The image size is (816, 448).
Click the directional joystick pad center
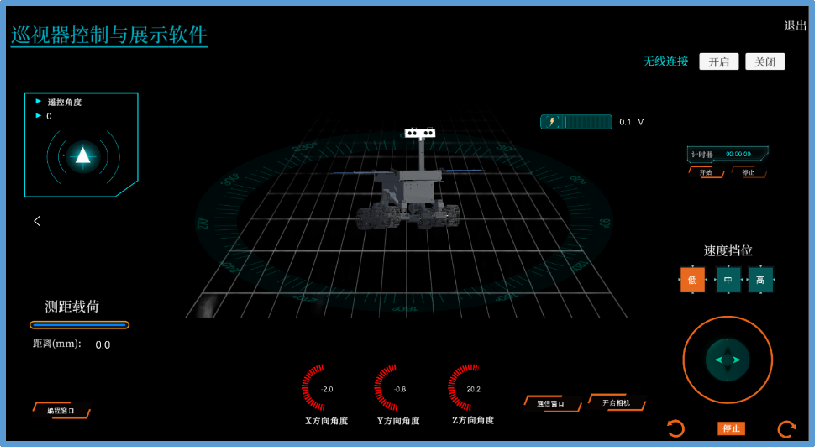tap(728, 359)
